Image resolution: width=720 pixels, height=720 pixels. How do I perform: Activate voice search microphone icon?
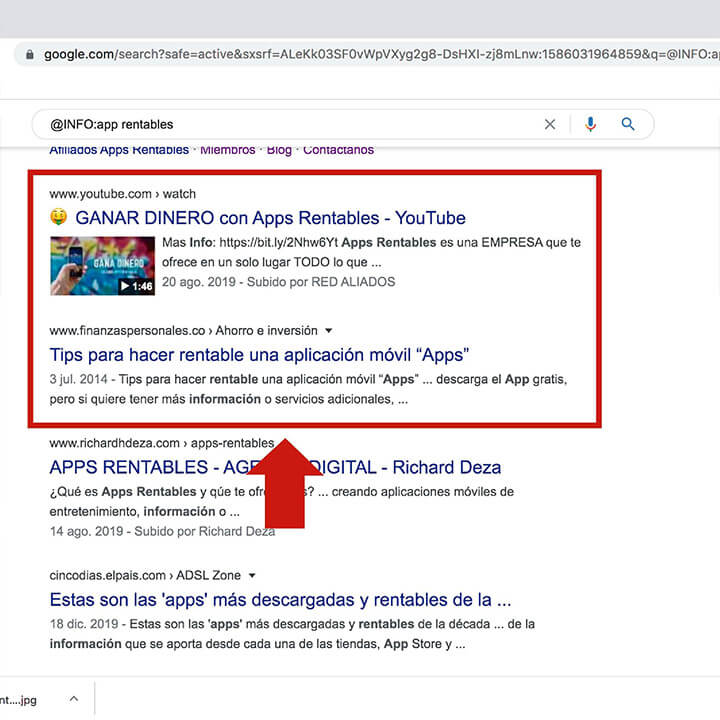pos(590,125)
